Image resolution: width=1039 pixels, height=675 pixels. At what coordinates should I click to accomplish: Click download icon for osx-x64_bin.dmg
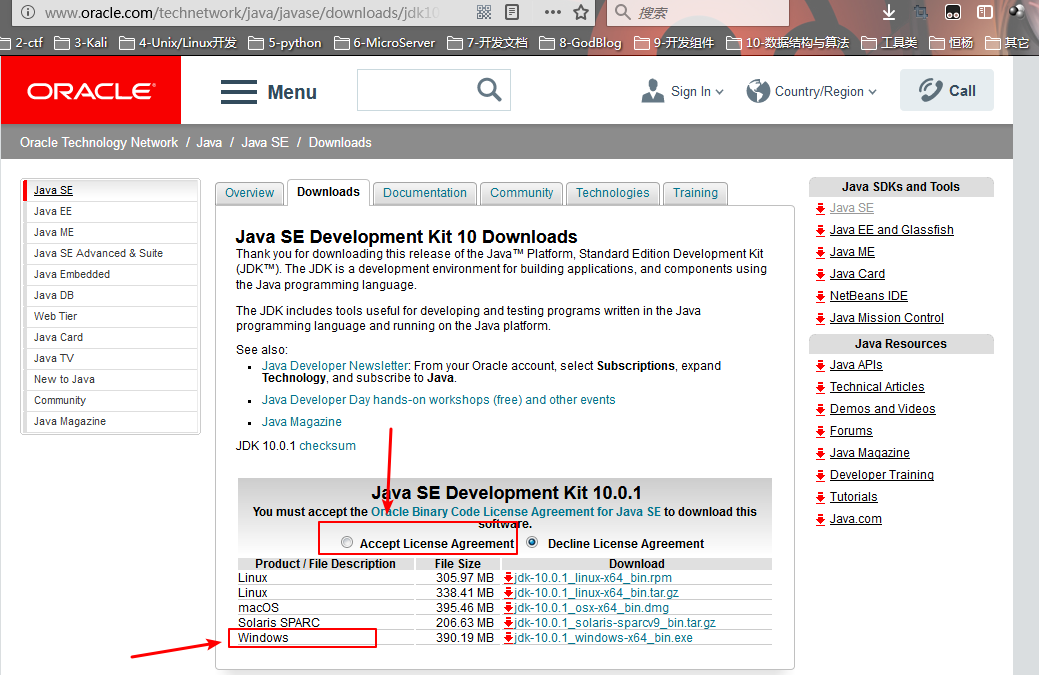pos(508,607)
